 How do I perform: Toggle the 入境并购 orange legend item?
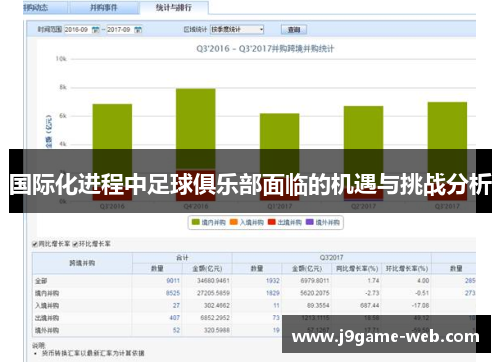click(247, 222)
